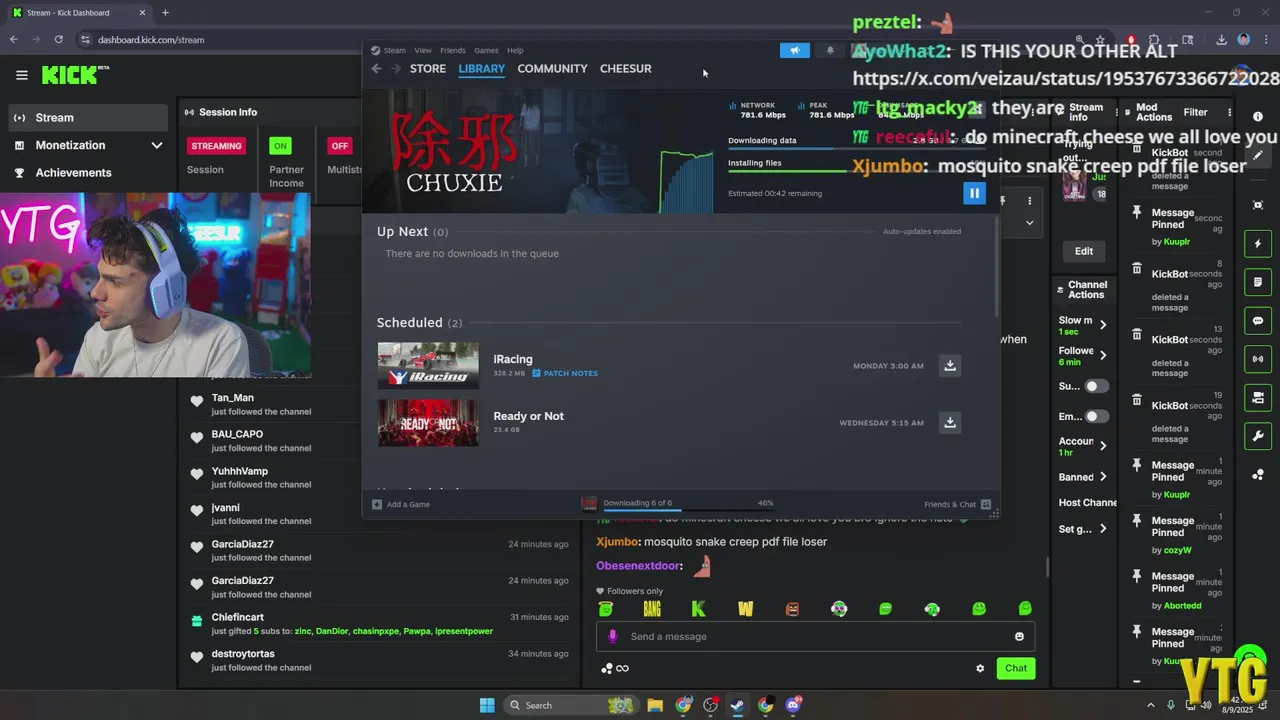Toggle the second switch in Channel Actions
This screenshot has height=720, width=1280.
[x=1097, y=416]
